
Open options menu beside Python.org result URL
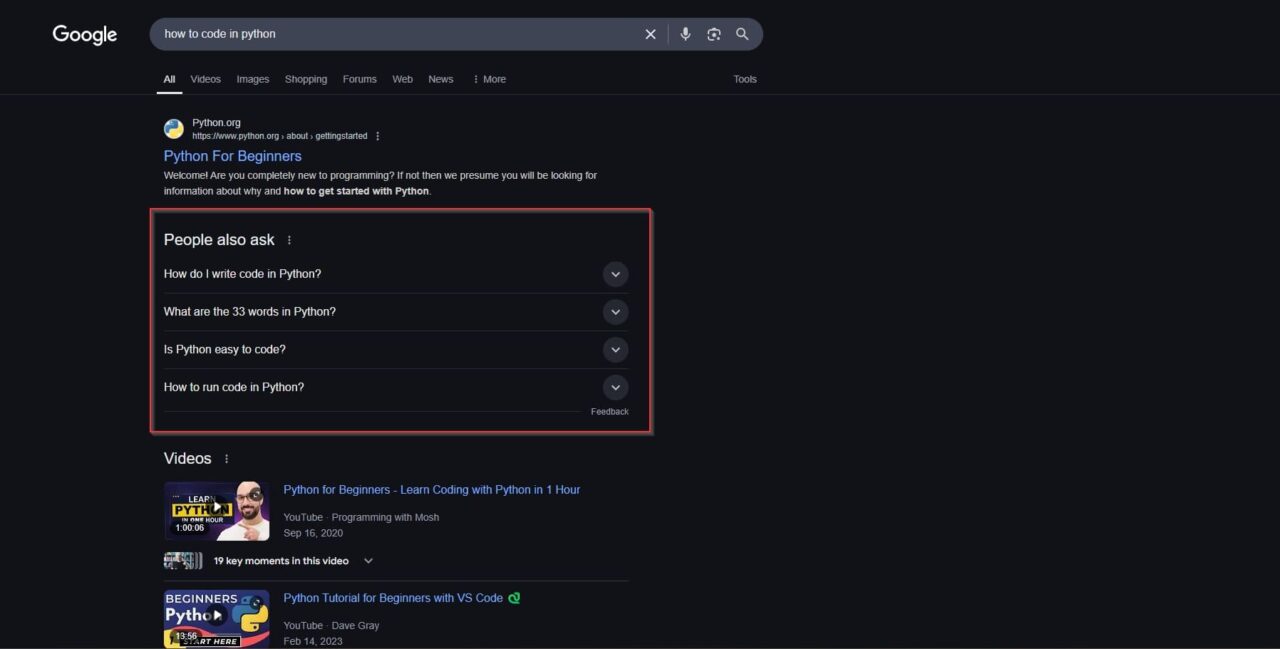[377, 135]
